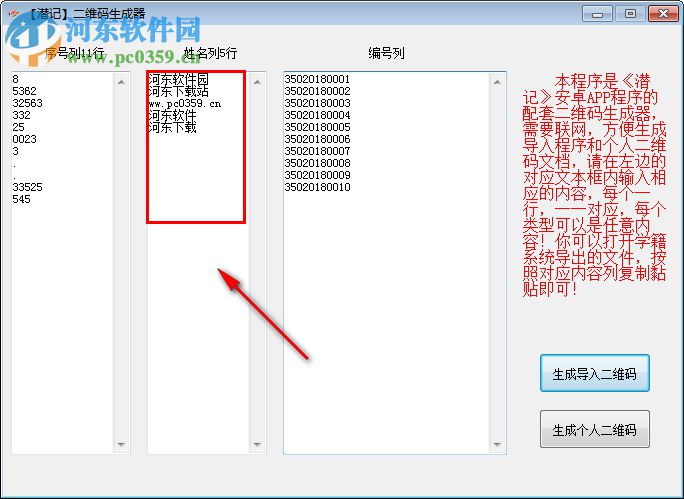Click the 河东下载 line in 姓名列
This screenshot has height=499, width=684.
(172, 127)
